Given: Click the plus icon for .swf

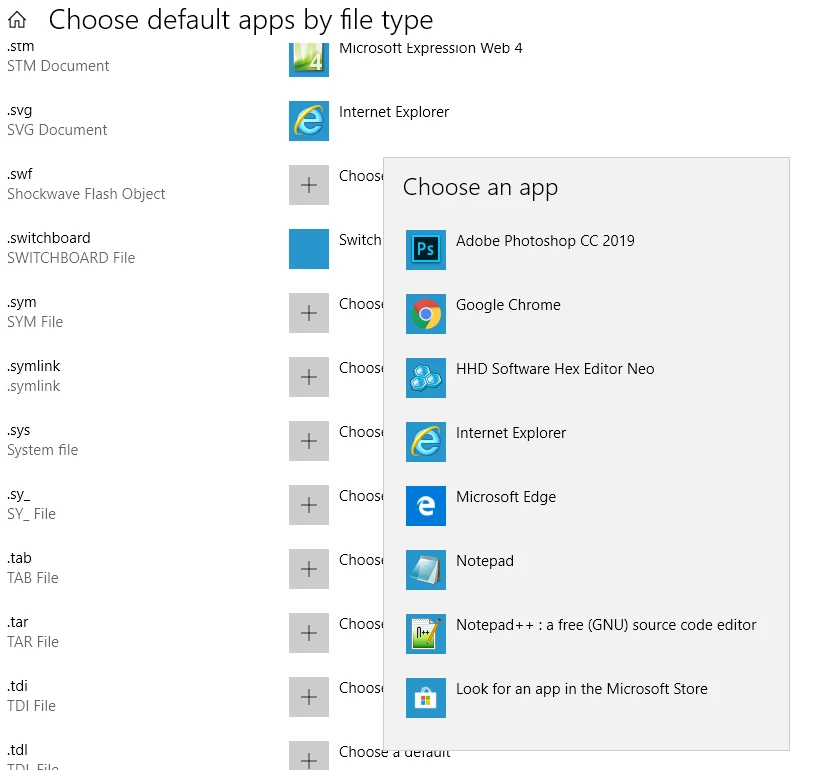Looking at the screenshot, I should tap(309, 185).
